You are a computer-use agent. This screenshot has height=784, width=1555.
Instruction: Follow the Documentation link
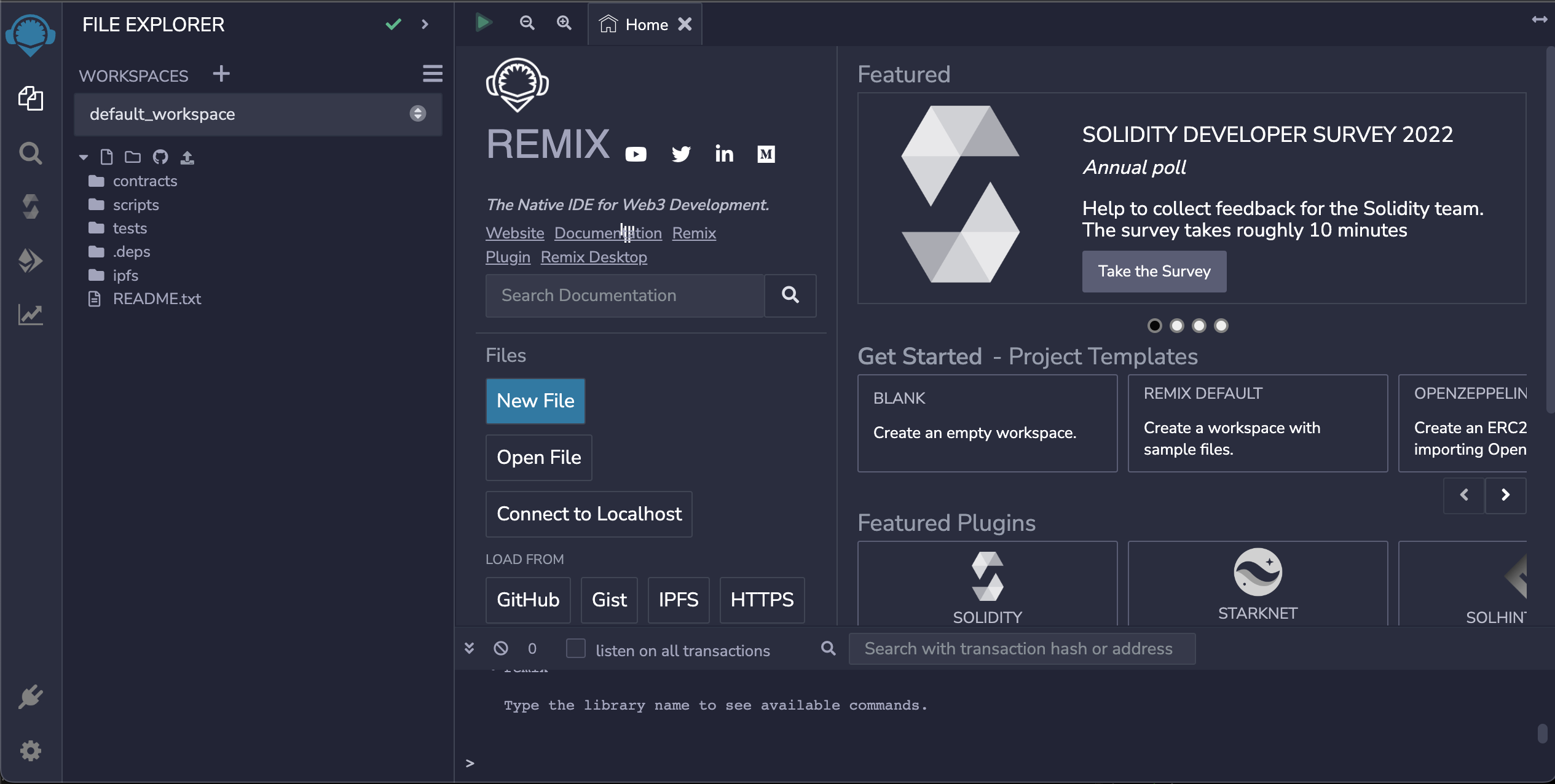[608, 233]
